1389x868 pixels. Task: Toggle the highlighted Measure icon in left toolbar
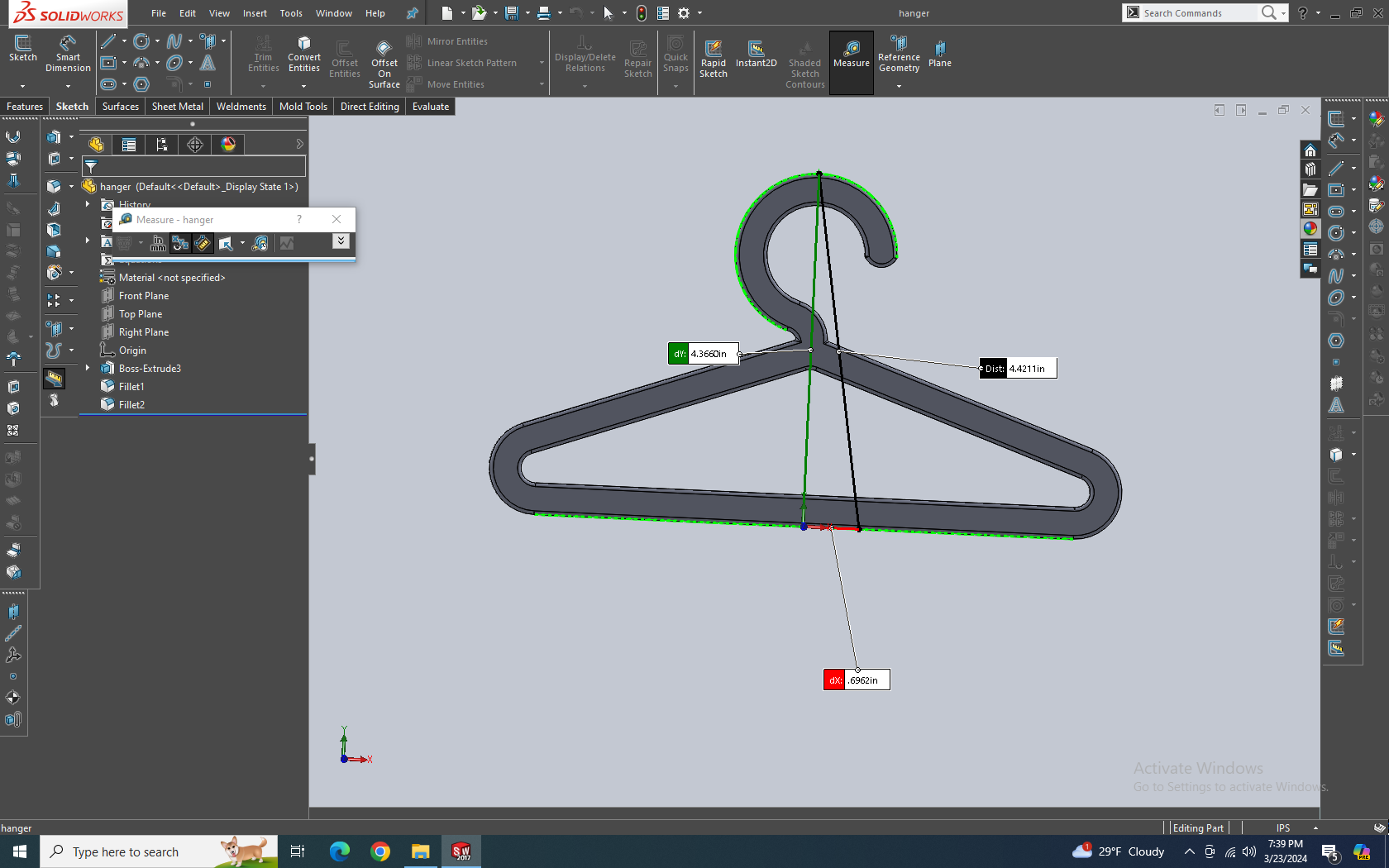55,379
